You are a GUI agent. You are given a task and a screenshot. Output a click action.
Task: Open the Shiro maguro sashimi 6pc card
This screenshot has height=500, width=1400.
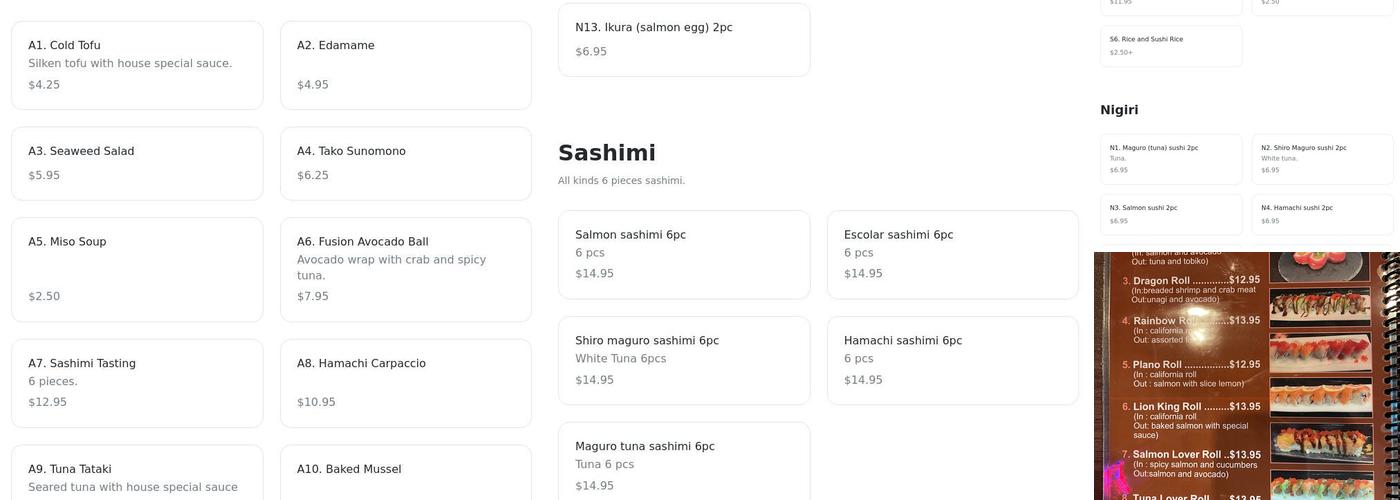click(684, 360)
